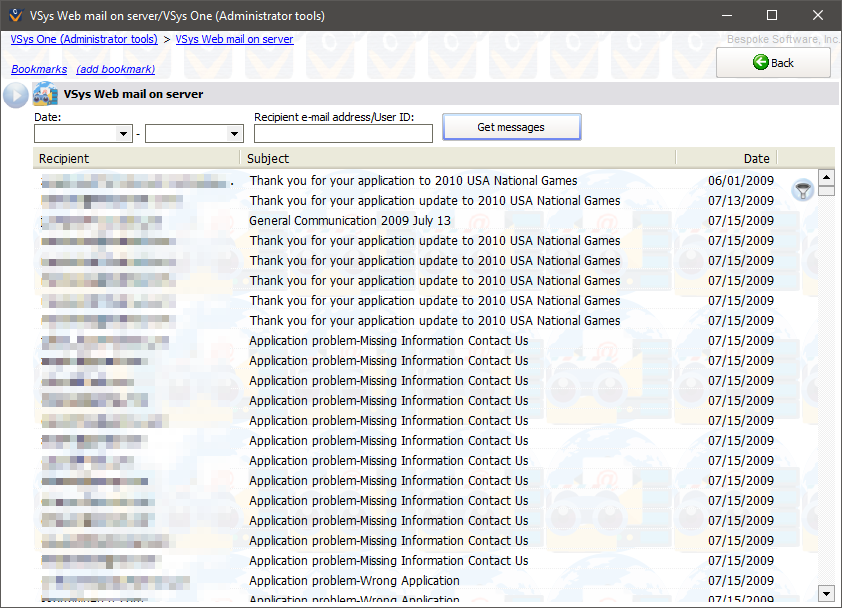This screenshot has width=842, height=608.
Task: Sort by the Recipient column header
Action: 136,158
